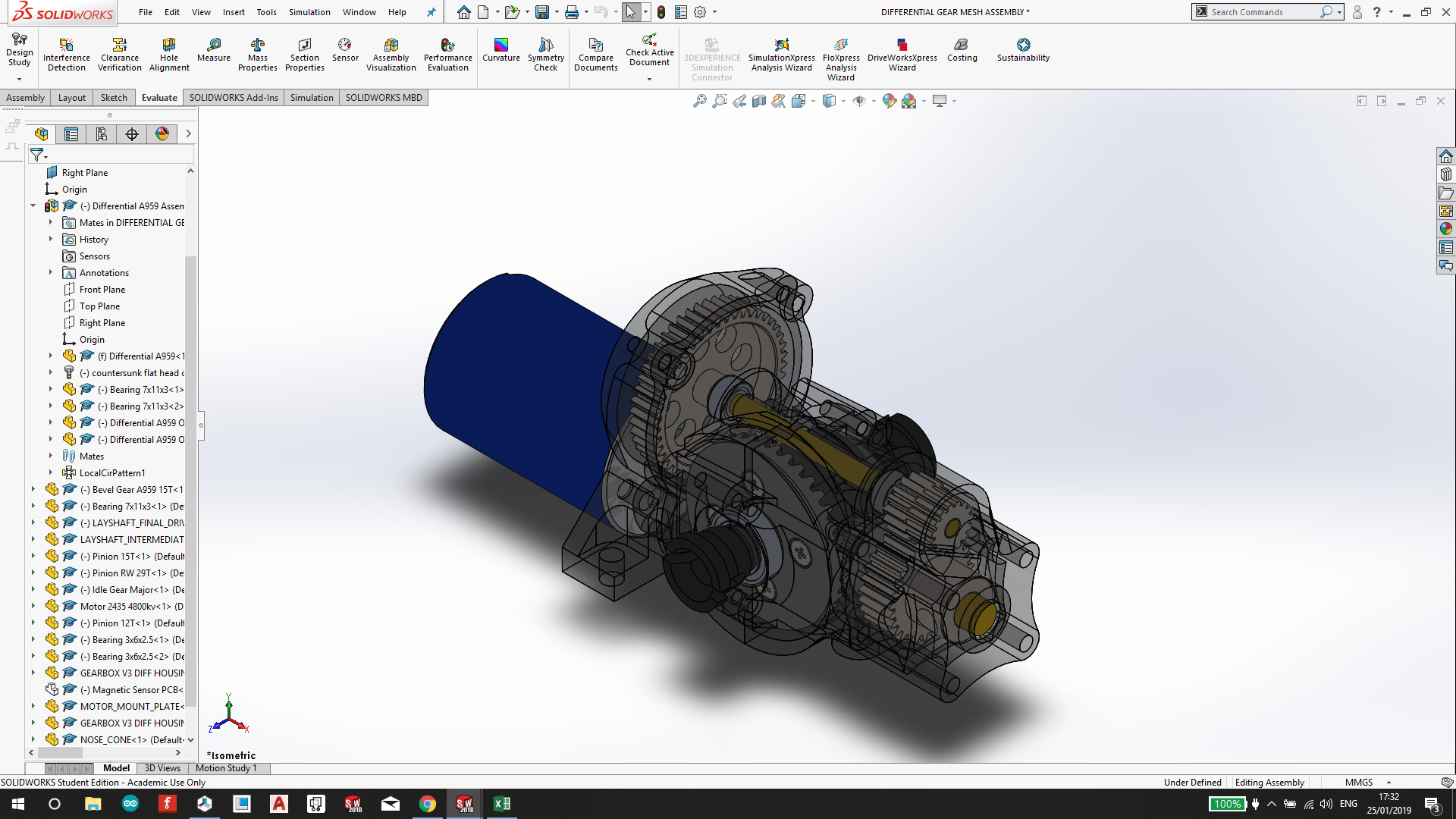
Task: Select the Hole Alignment tool
Action: click(169, 55)
